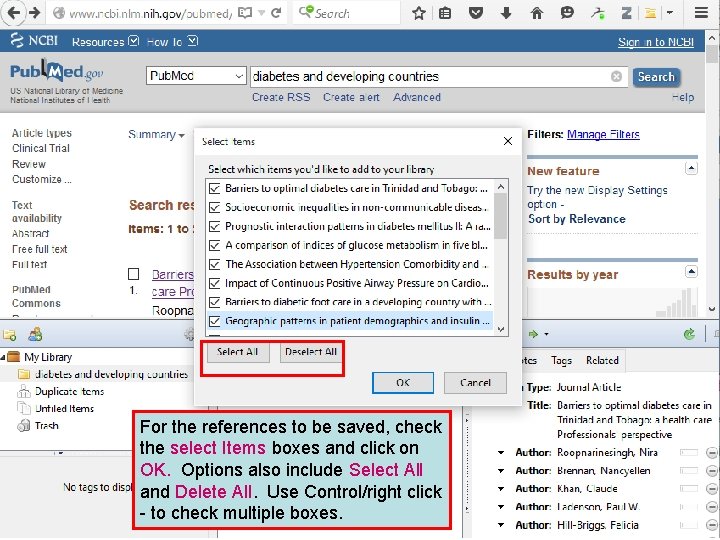The width and height of the screenshot is (720, 540).
Task: Uncheck 'Barriers to diabetic foot care' item
Action: pos(214,302)
